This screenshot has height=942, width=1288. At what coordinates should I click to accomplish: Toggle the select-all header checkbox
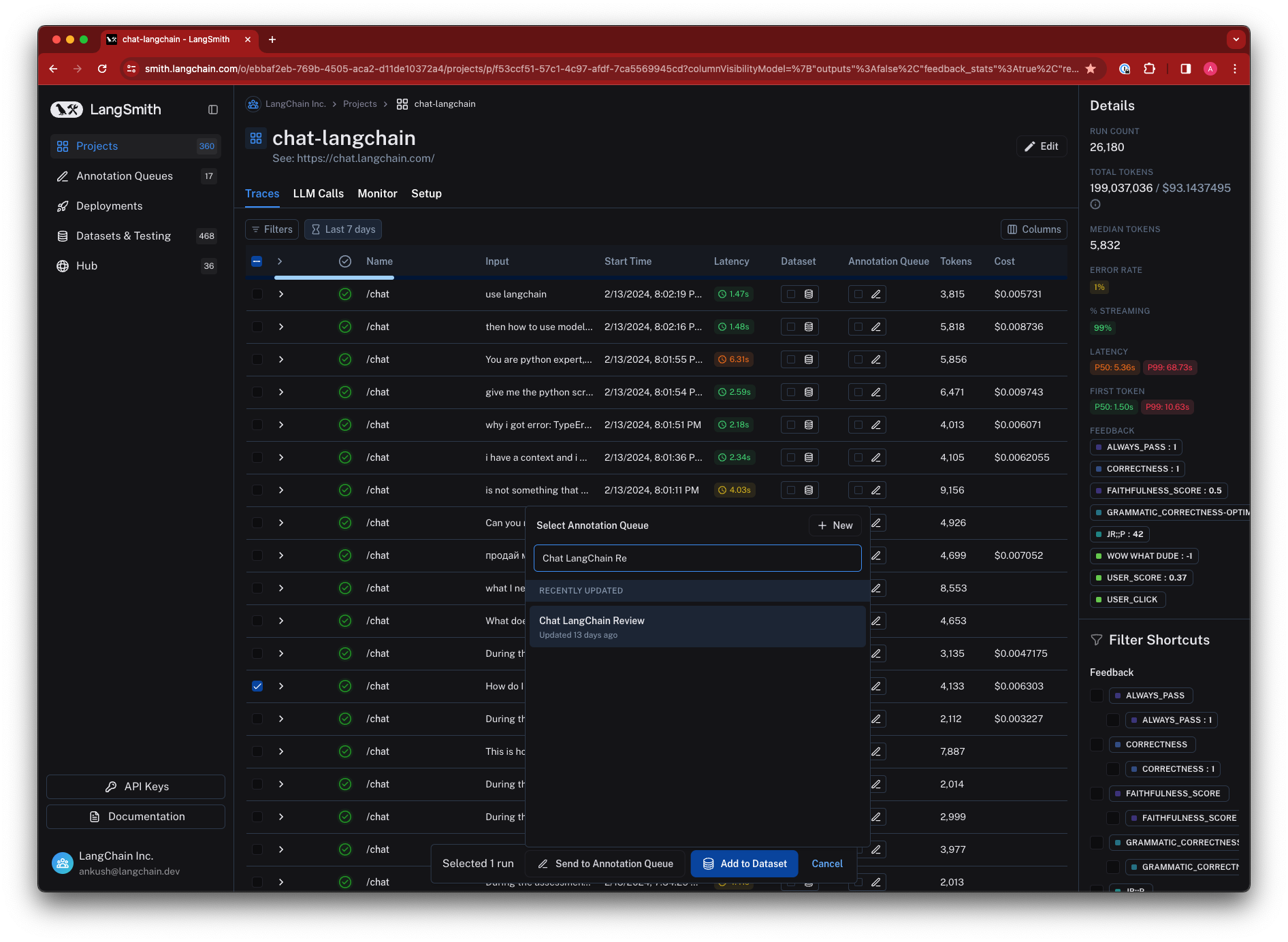pos(257,261)
